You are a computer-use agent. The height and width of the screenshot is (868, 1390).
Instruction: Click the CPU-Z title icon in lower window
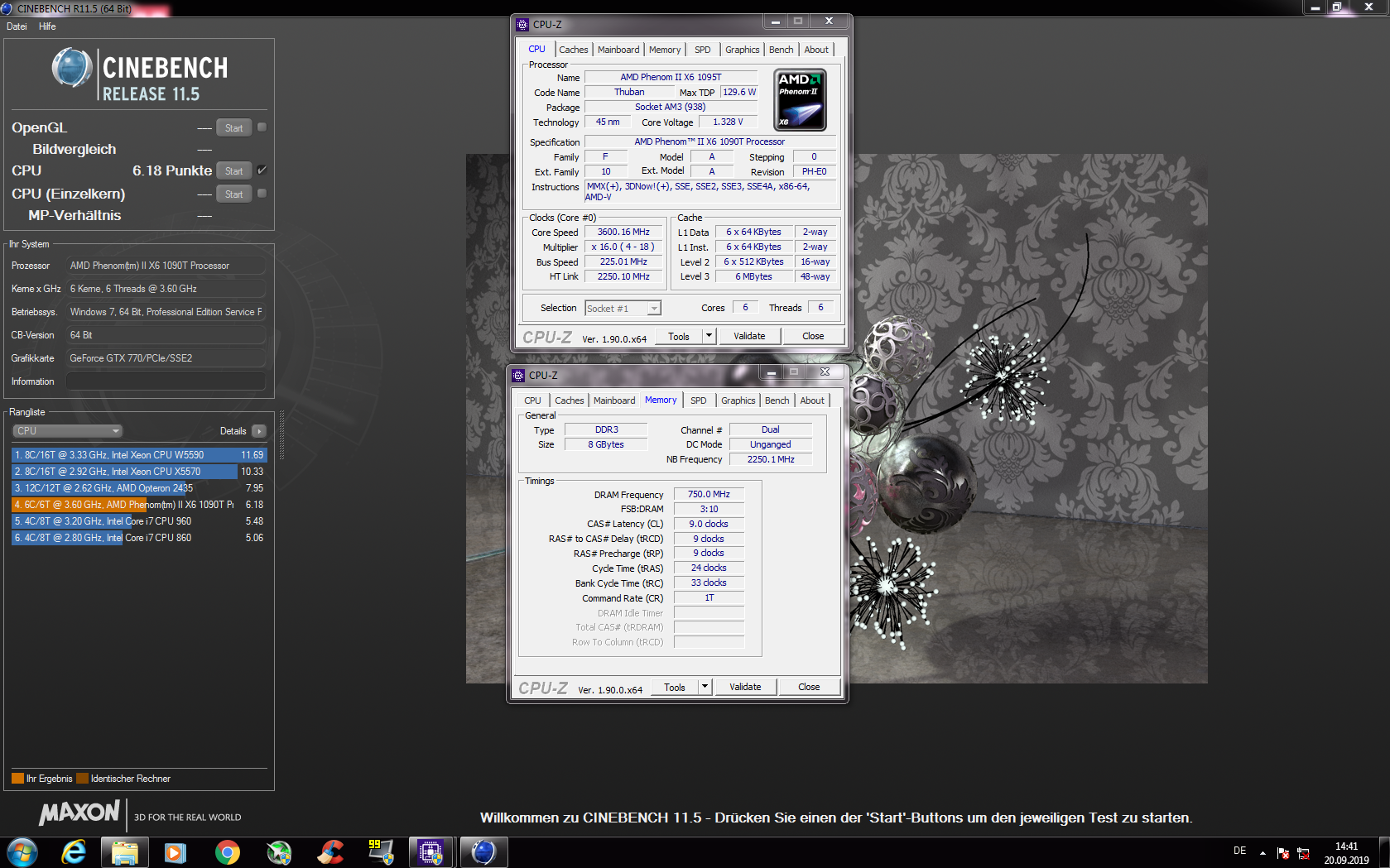(x=518, y=375)
